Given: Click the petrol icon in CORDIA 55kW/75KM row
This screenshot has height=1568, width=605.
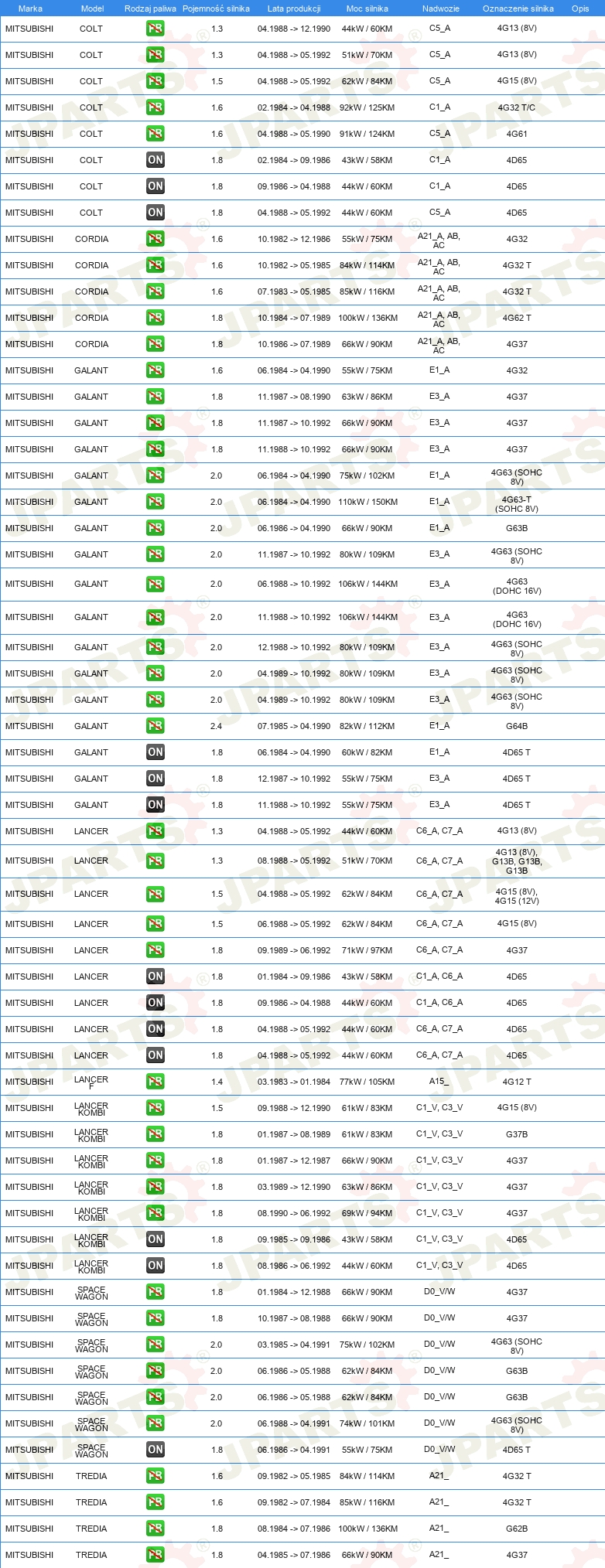Looking at the screenshot, I should click(x=156, y=239).
